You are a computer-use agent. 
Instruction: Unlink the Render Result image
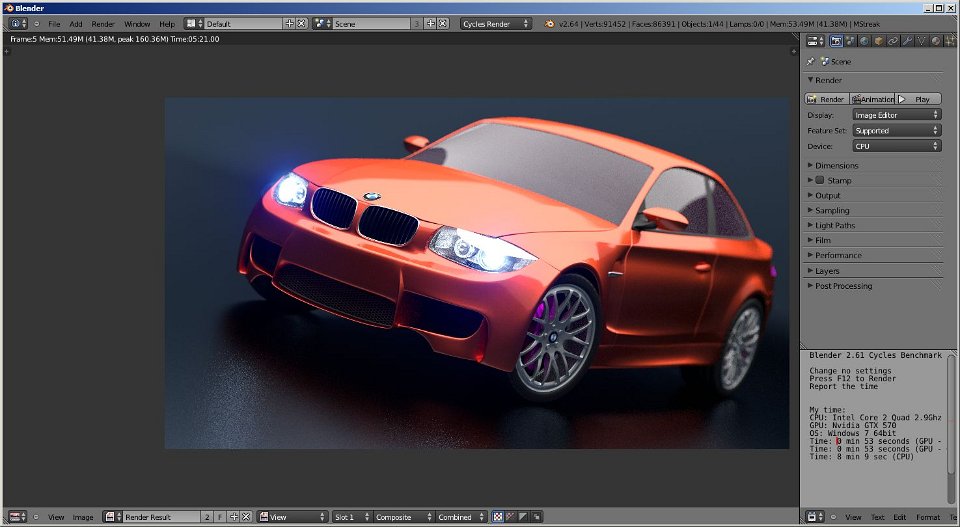point(246,517)
